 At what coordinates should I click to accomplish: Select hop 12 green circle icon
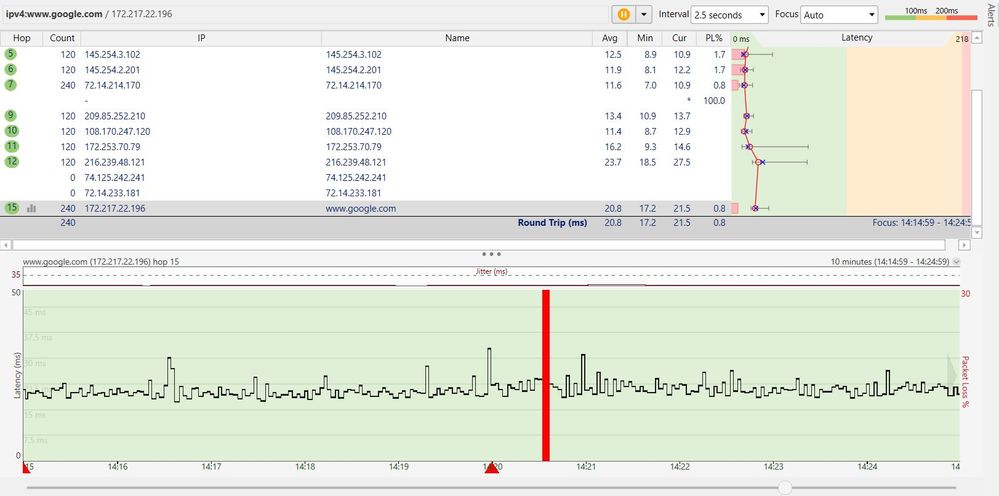click(11, 162)
